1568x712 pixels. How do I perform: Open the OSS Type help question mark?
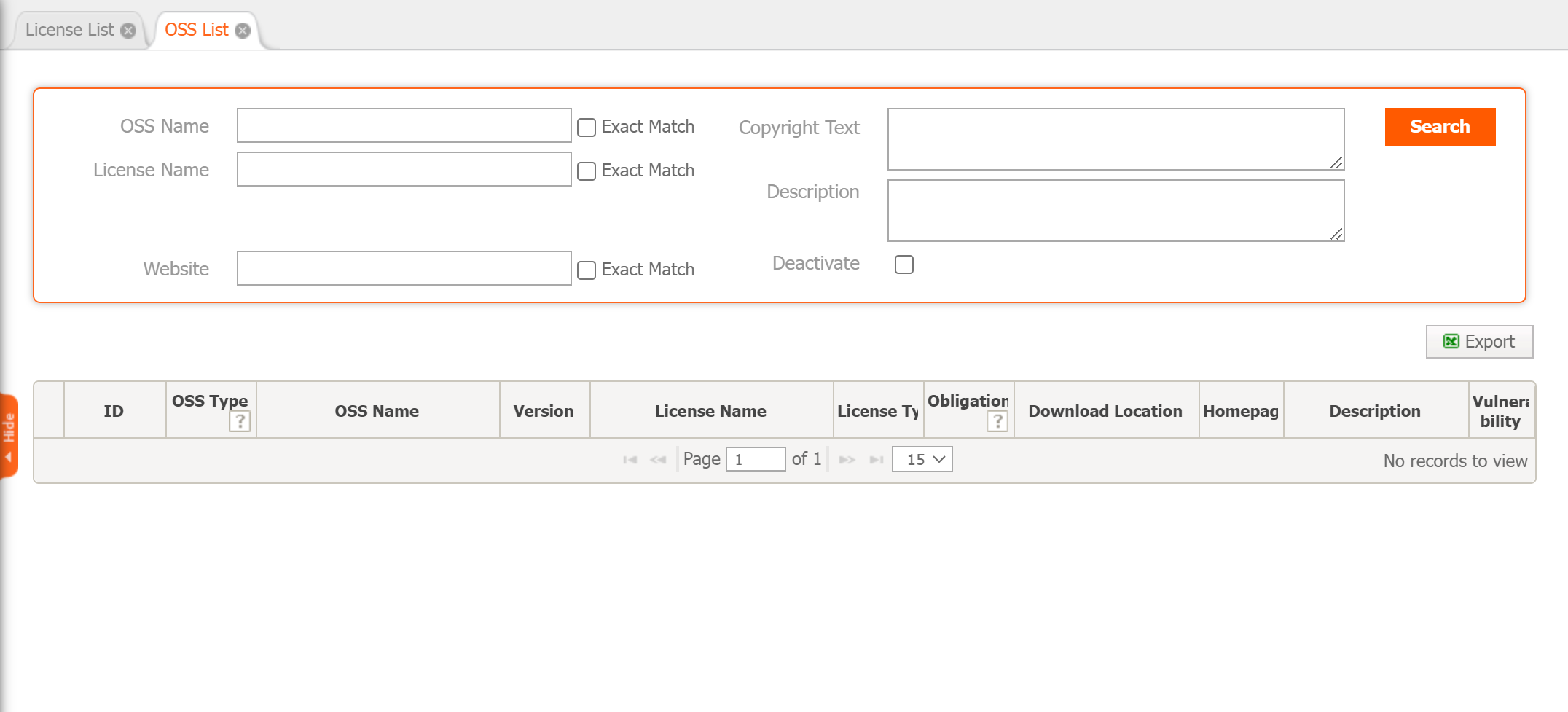click(240, 422)
